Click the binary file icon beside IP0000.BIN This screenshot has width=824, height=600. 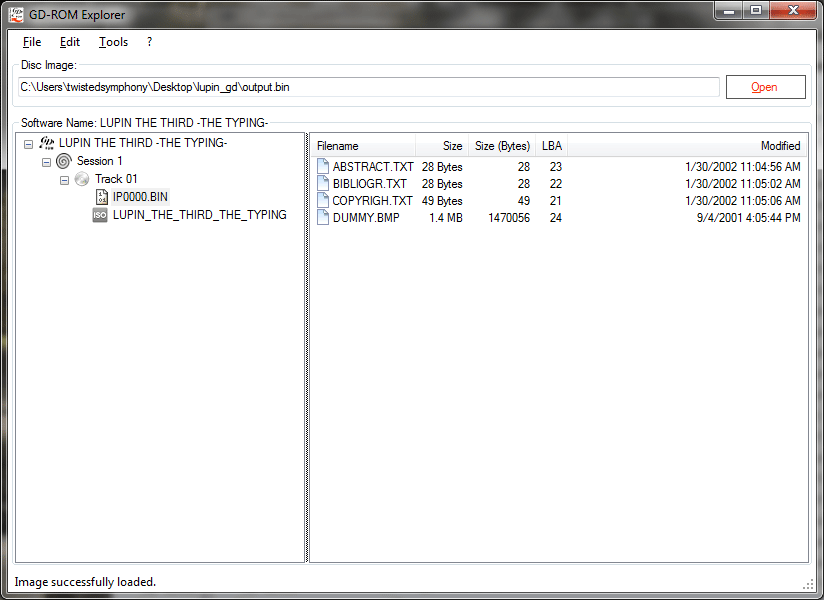pyautogui.click(x=101, y=197)
